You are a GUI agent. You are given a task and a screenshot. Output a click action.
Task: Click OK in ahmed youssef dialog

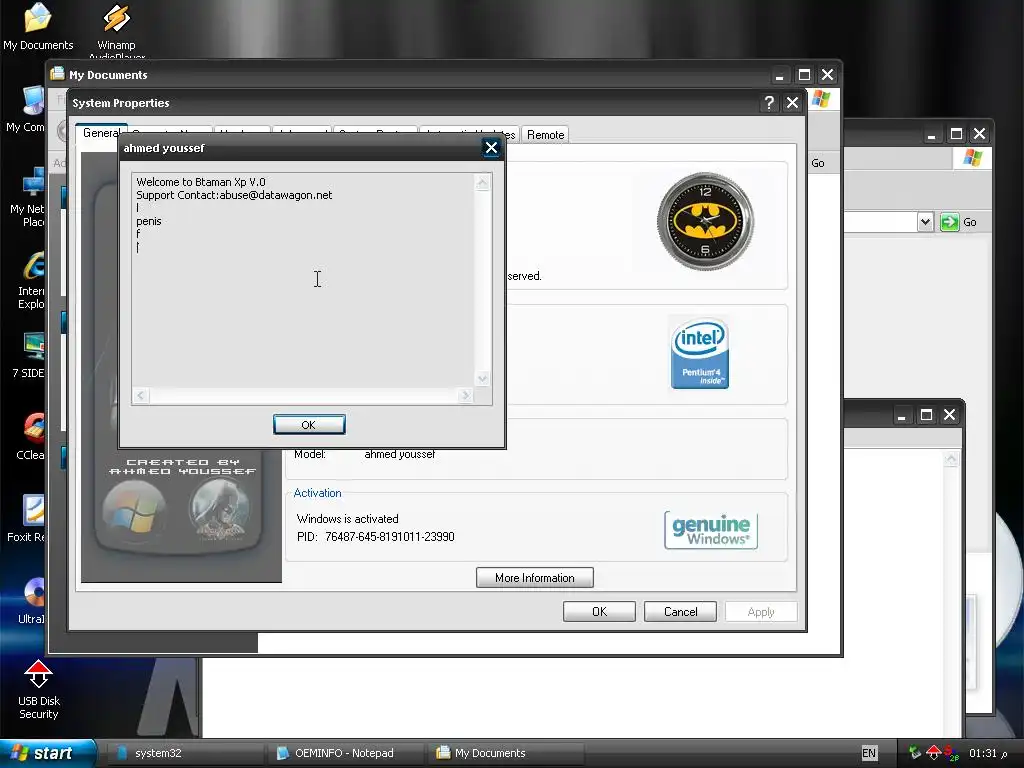(309, 424)
